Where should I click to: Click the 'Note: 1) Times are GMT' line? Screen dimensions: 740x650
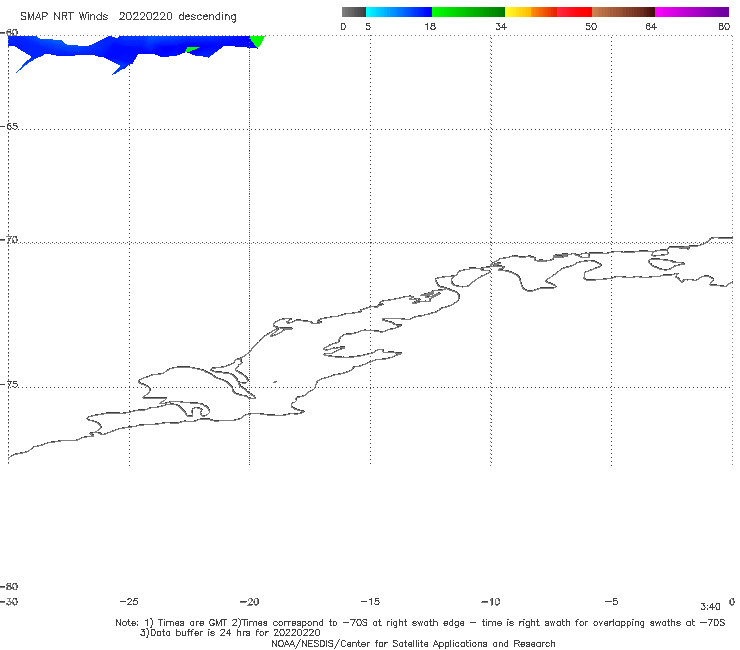(x=420, y=623)
